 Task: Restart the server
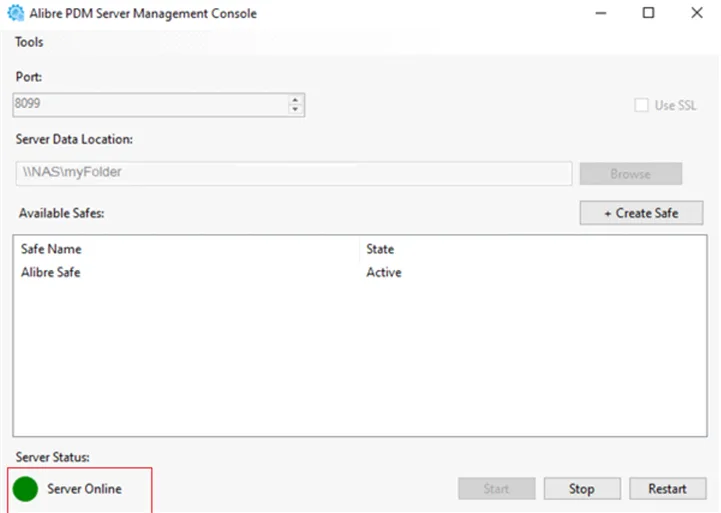pyautogui.click(x=668, y=489)
